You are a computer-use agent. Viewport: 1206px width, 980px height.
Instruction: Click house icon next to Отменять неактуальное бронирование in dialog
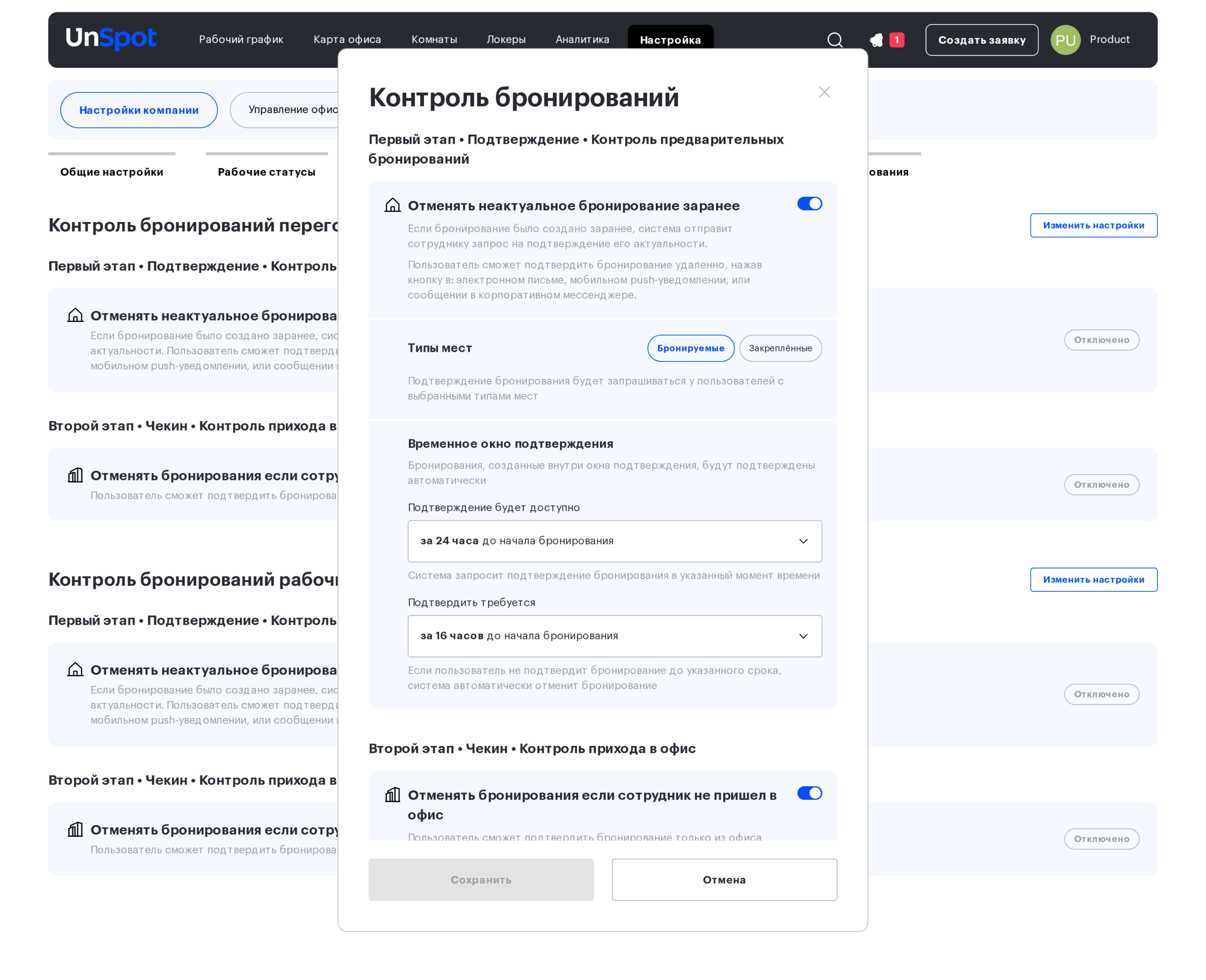click(x=392, y=205)
